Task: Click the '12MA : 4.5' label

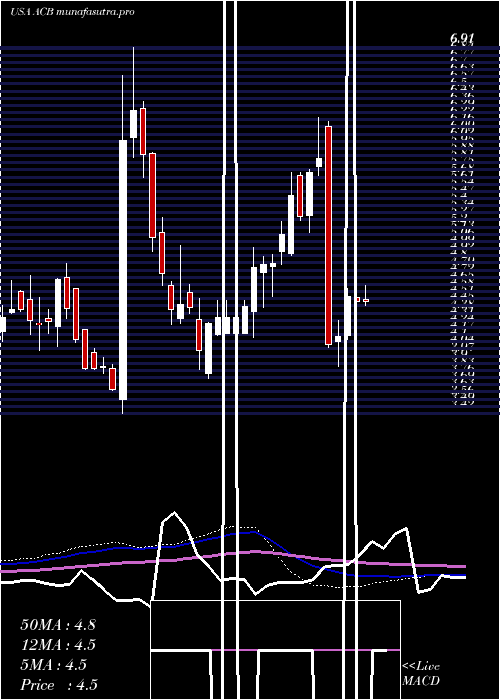Action: pyautogui.click(x=58, y=645)
